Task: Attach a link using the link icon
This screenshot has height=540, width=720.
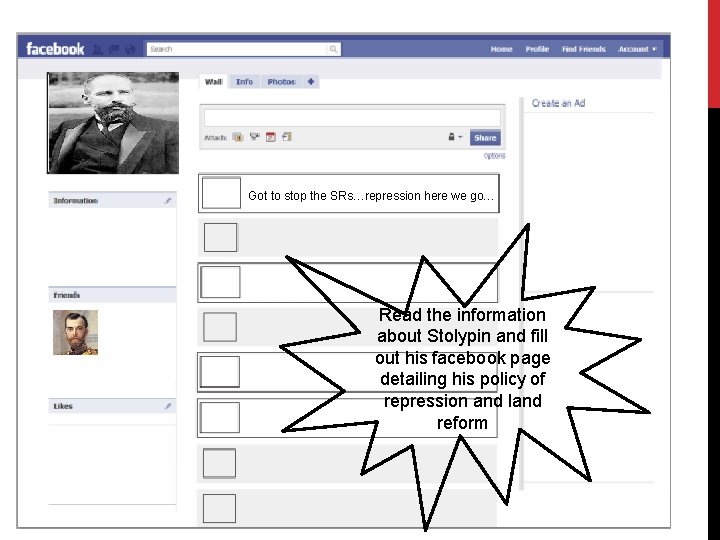Action: [287, 137]
